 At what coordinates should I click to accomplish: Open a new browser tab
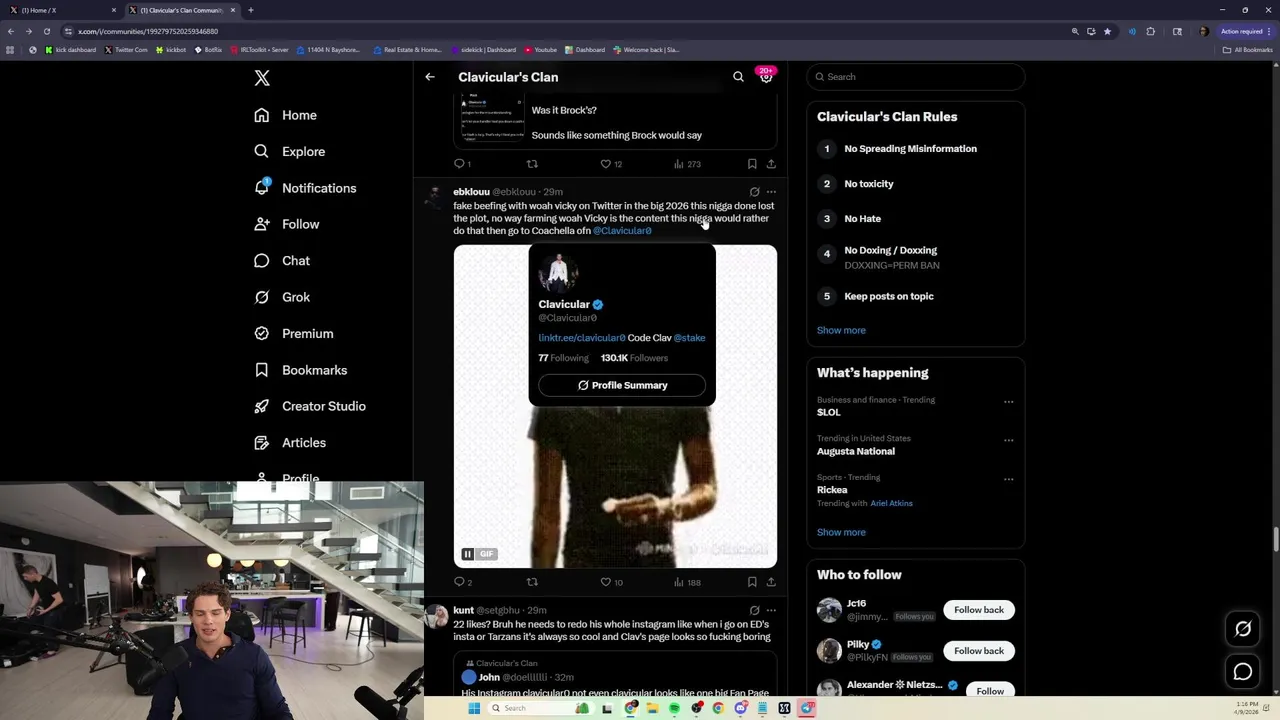coord(251,10)
